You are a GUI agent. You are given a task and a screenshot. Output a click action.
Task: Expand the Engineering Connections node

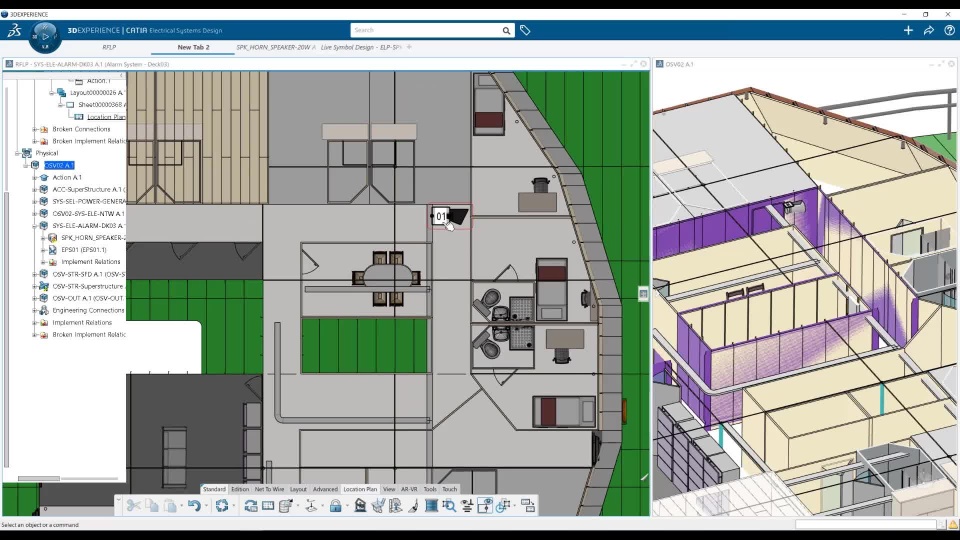click(35, 310)
